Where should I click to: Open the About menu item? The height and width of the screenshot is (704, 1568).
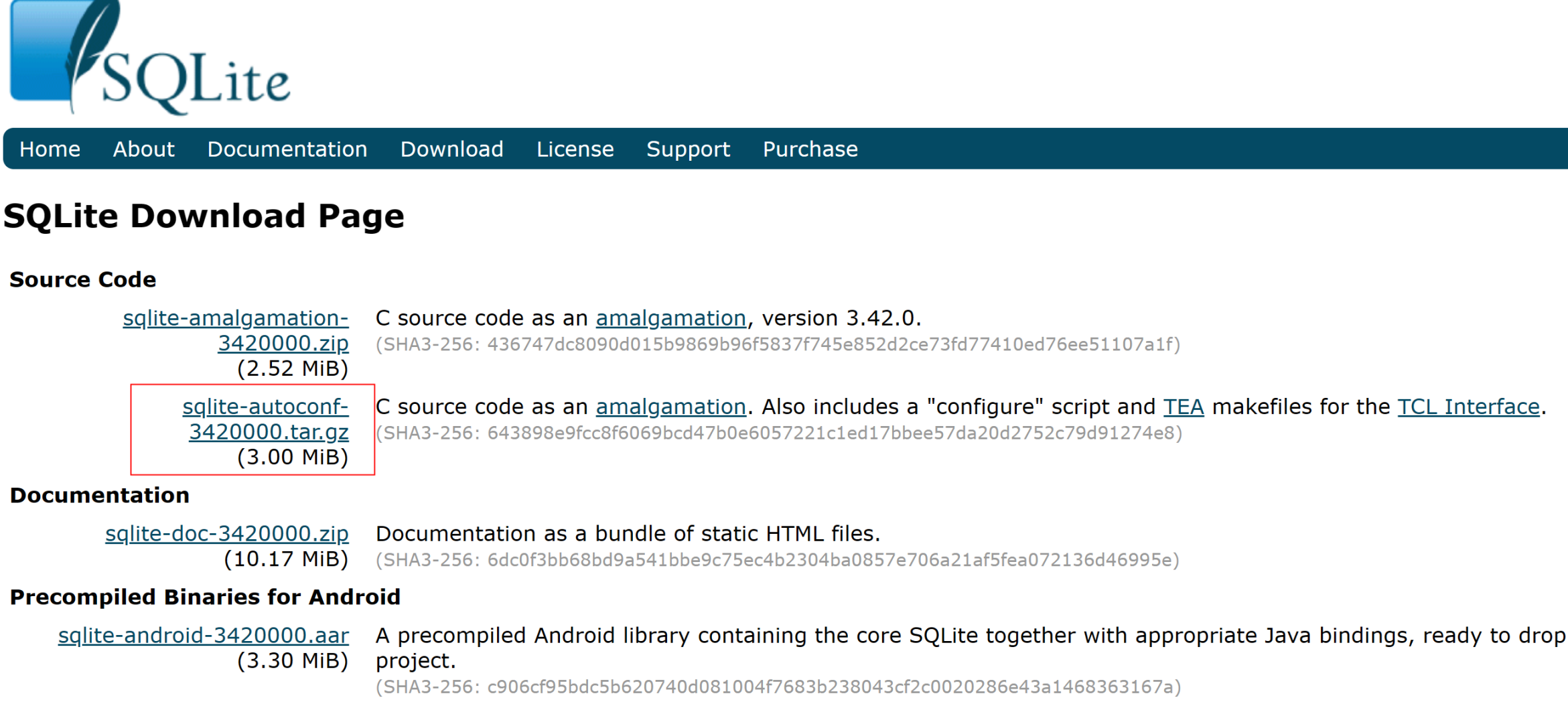point(143,149)
